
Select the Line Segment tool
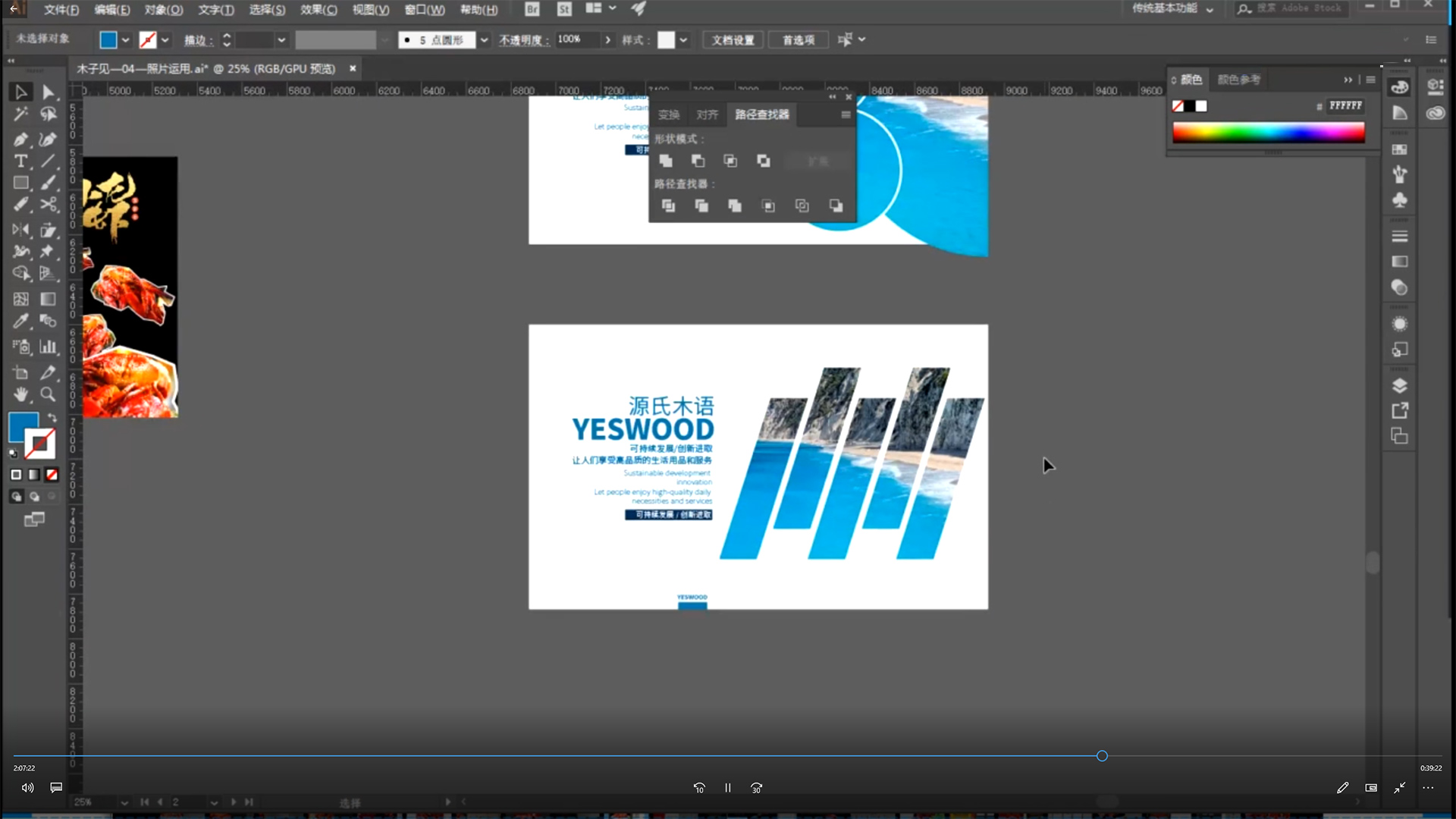click(48, 161)
